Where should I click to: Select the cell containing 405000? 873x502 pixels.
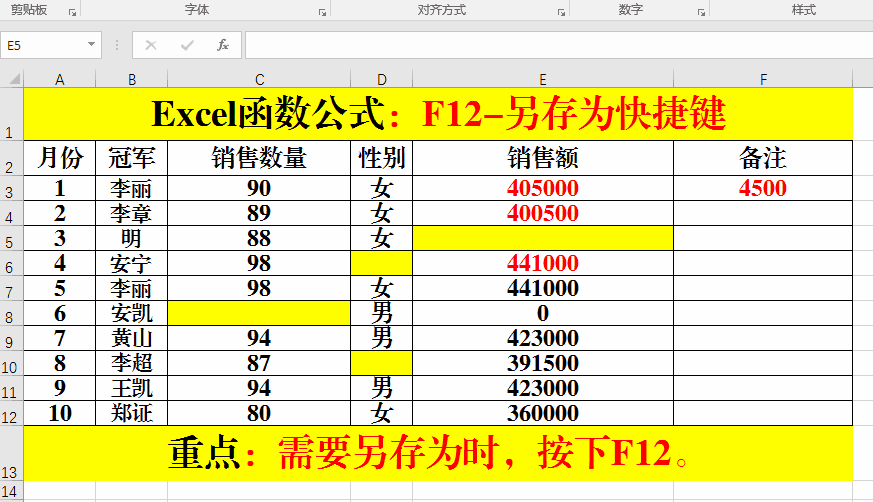543,188
